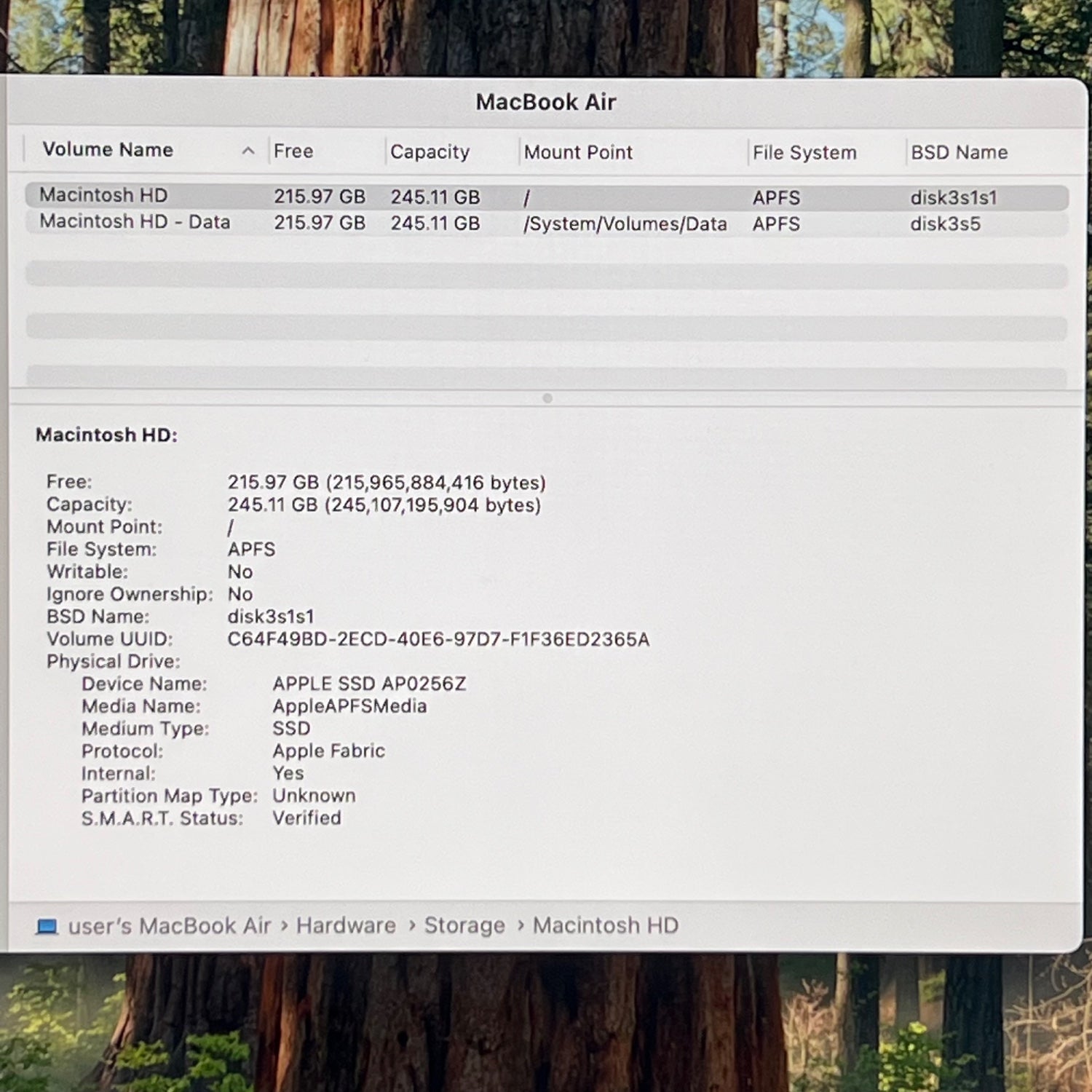Click the /System/Volumes/Data mount point cell
1092x1092 pixels.
[625, 224]
